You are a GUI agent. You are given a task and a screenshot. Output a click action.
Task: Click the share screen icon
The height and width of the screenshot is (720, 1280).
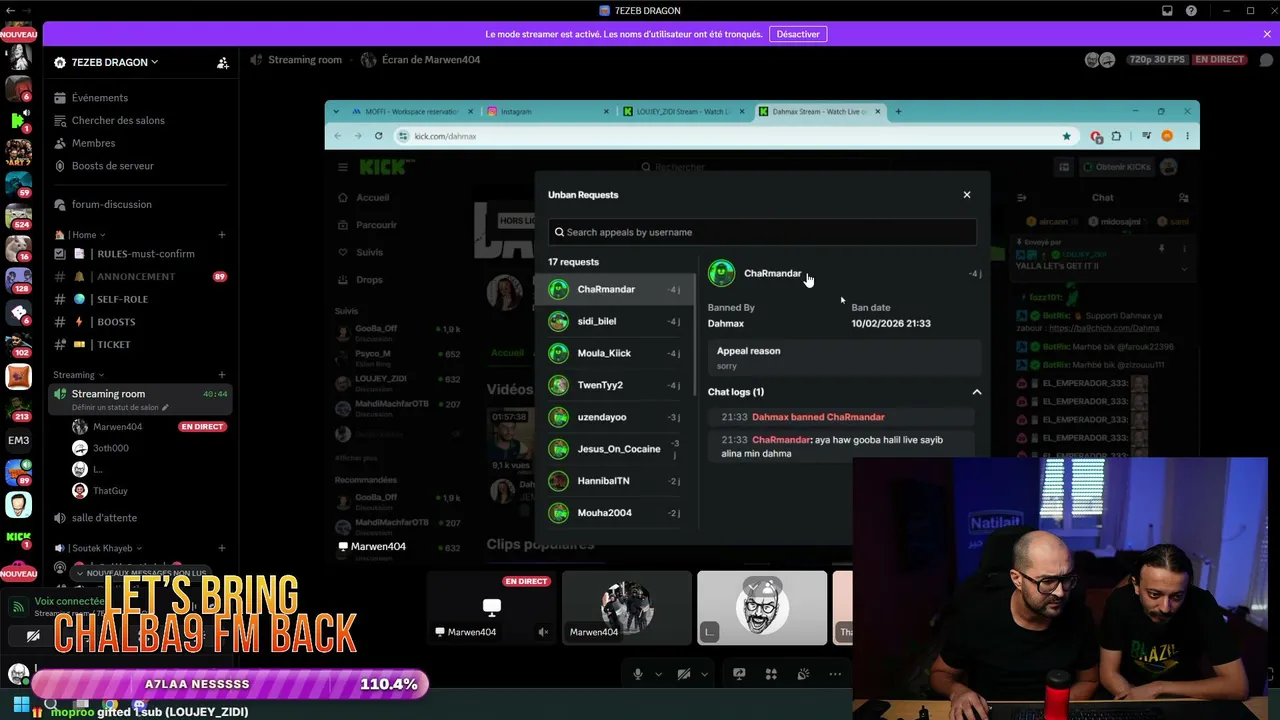coord(739,674)
